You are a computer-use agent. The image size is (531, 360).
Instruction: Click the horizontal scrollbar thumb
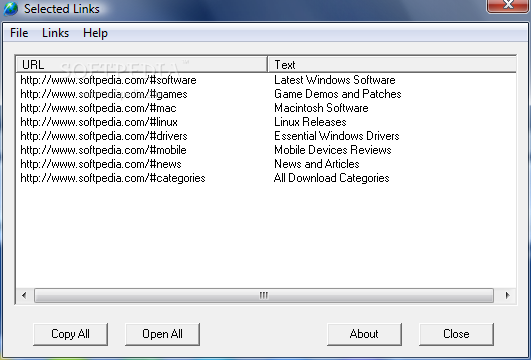point(264,295)
